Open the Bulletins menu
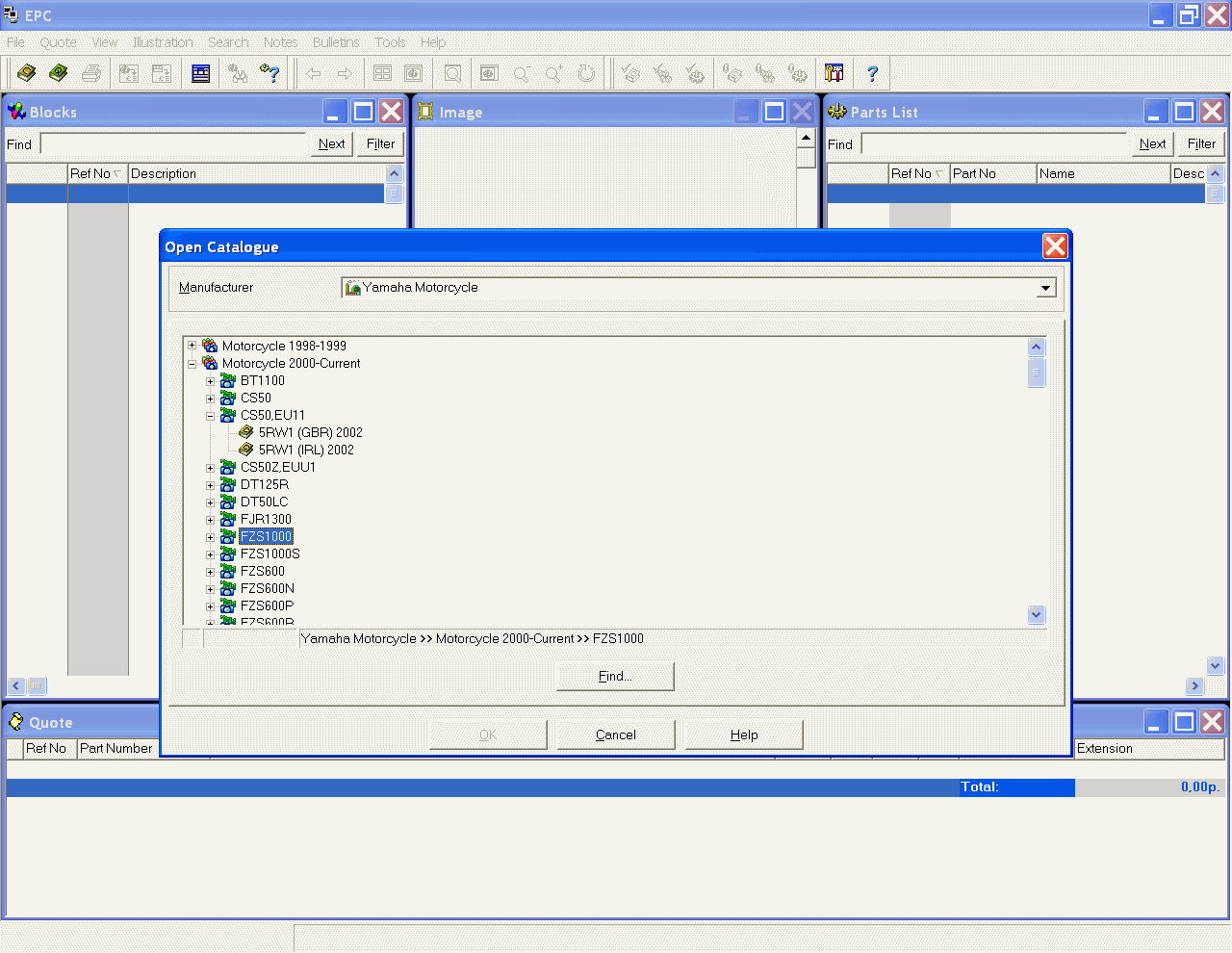The width and height of the screenshot is (1232, 953). click(336, 42)
